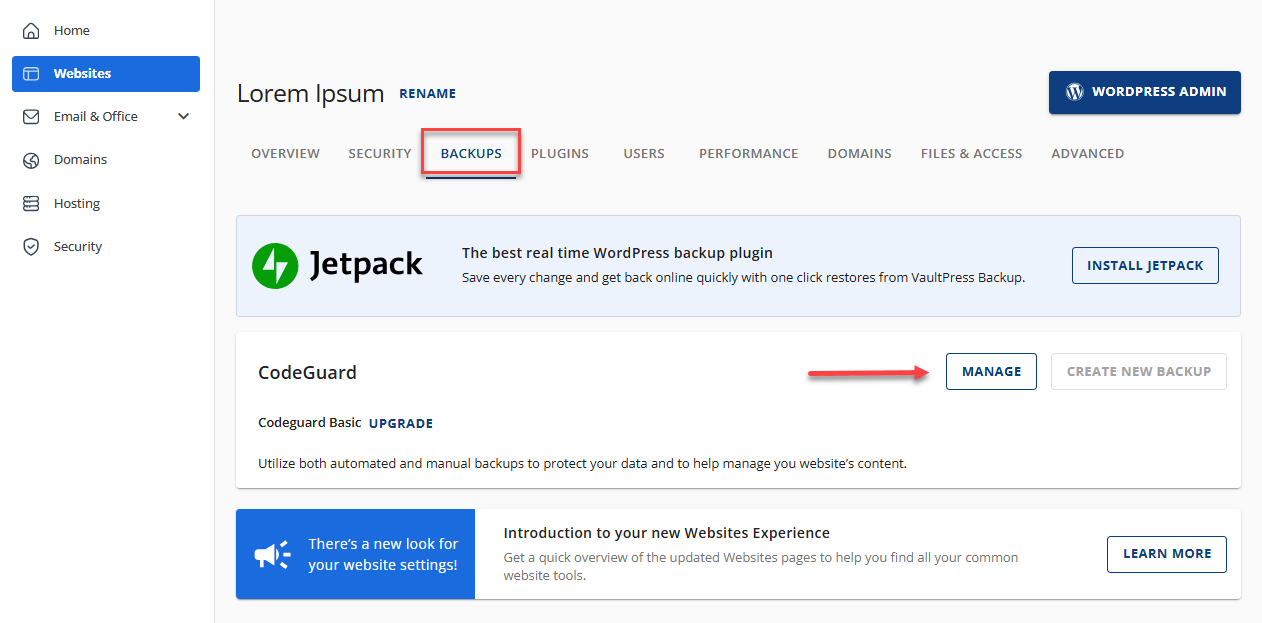Click Install Jetpack button

coord(1145,266)
